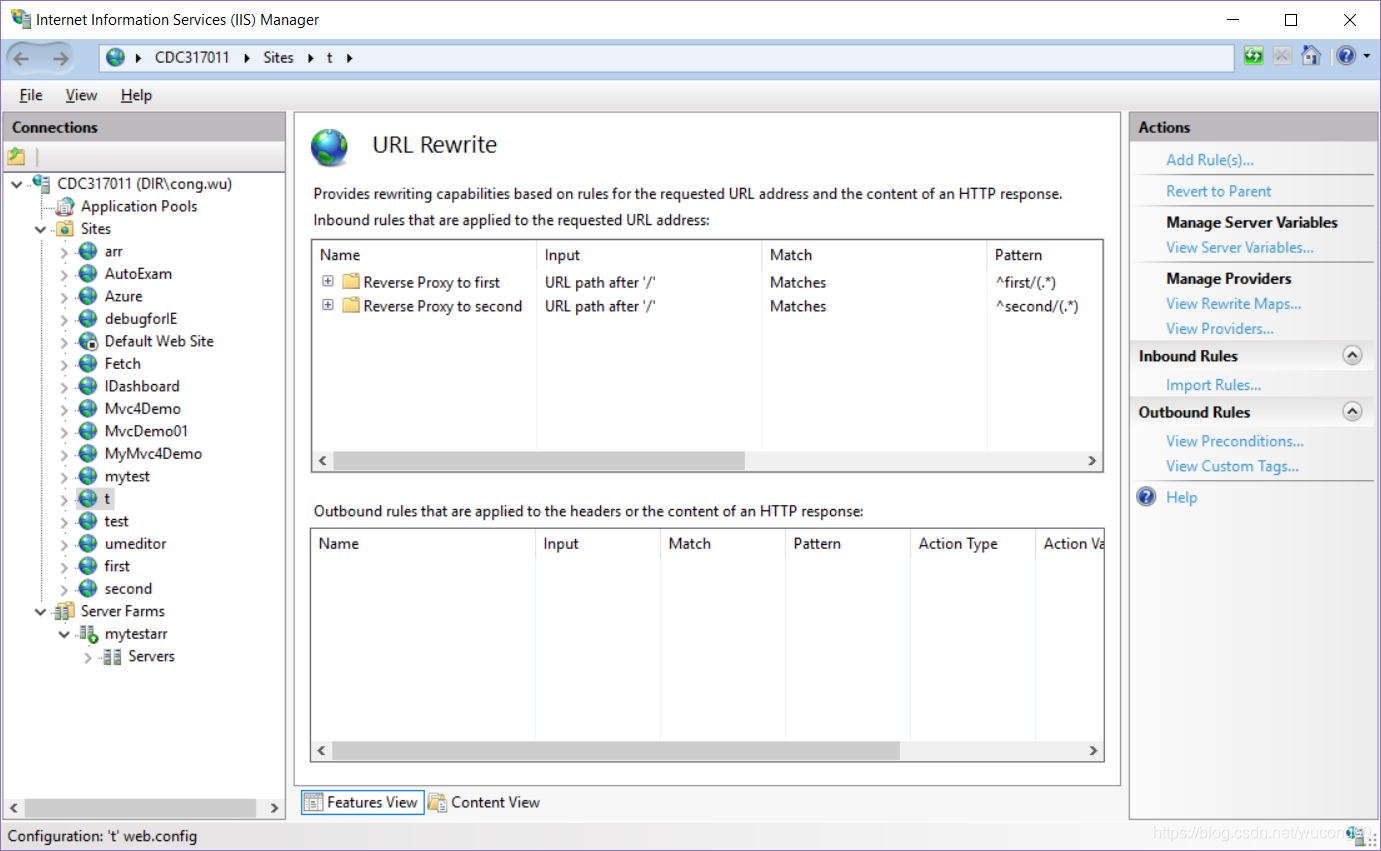The image size is (1381, 851).
Task: Expand the Servers tree node
Action: click(x=88, y=657)
